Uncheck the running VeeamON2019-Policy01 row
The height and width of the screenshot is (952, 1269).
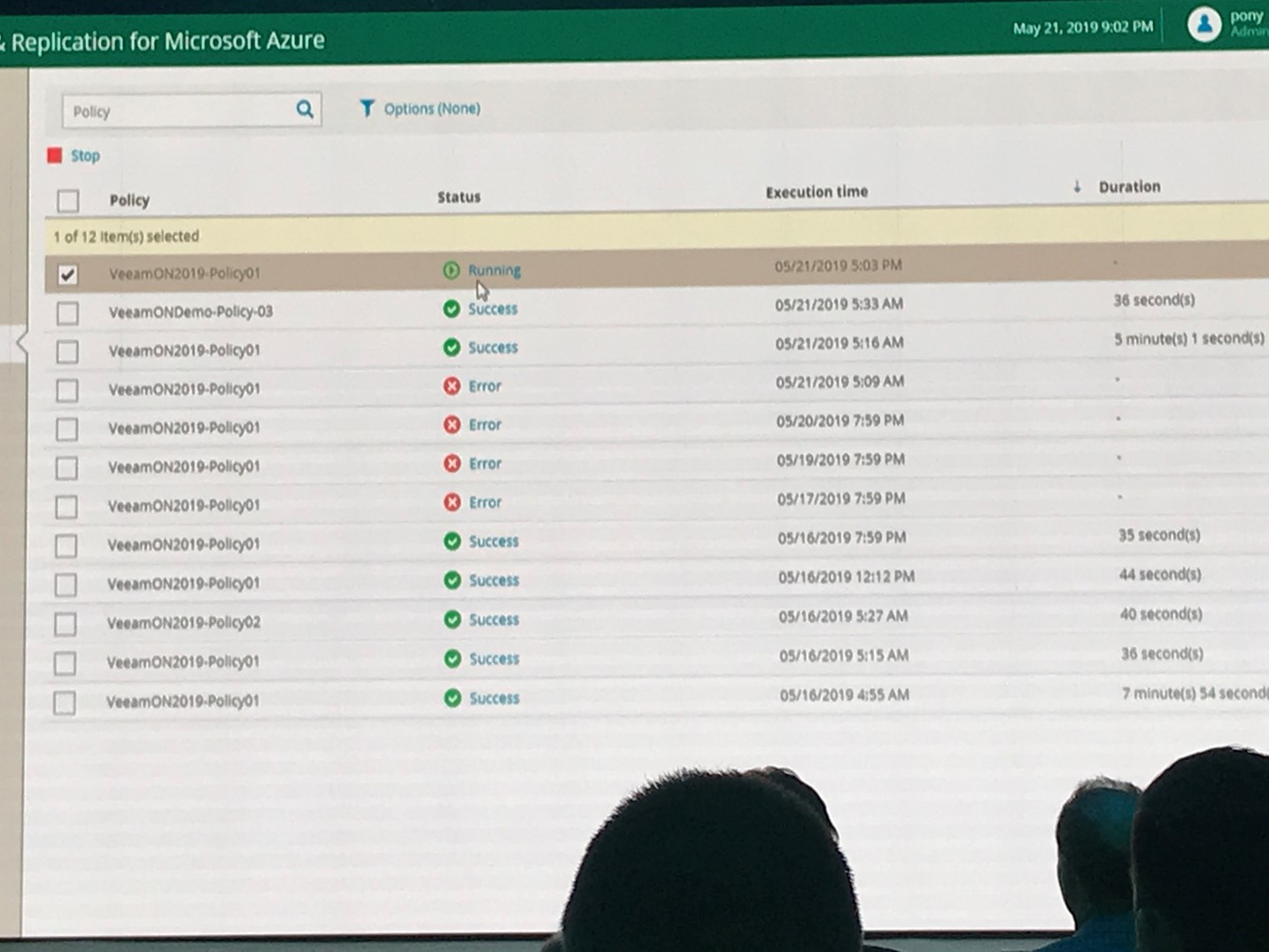pos(67,275)
